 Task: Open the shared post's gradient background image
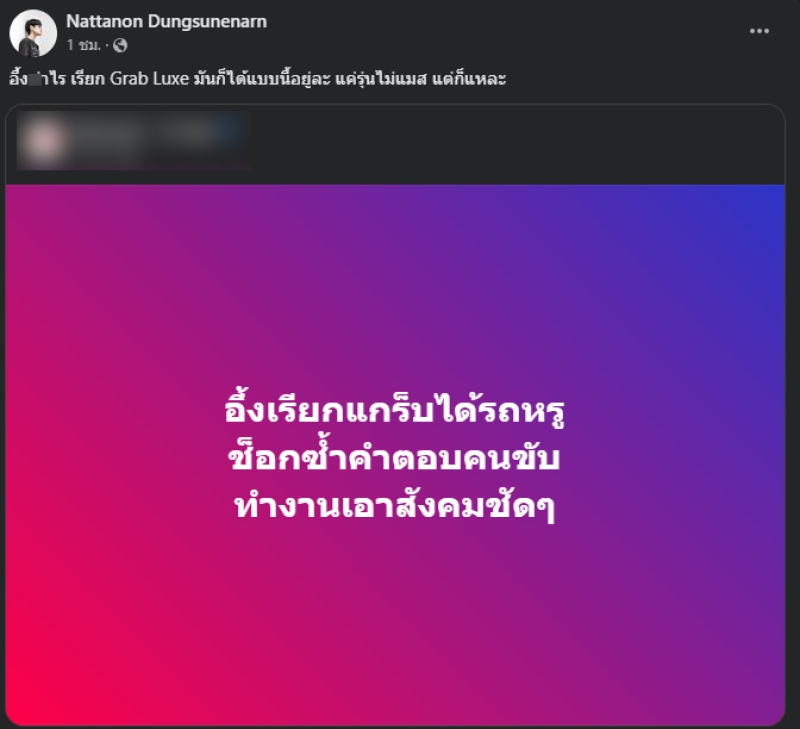(395, 455)
